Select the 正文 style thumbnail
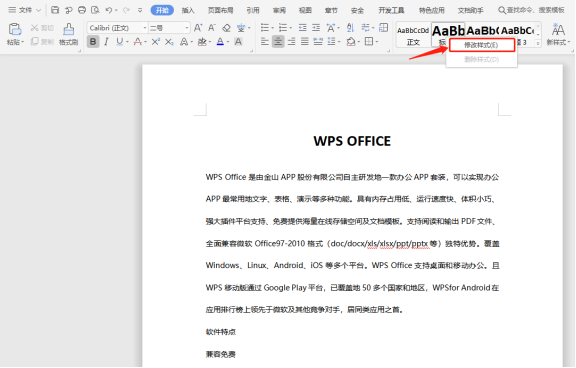The width and height of the screenshot is (576, 368). tap(413, 35)
